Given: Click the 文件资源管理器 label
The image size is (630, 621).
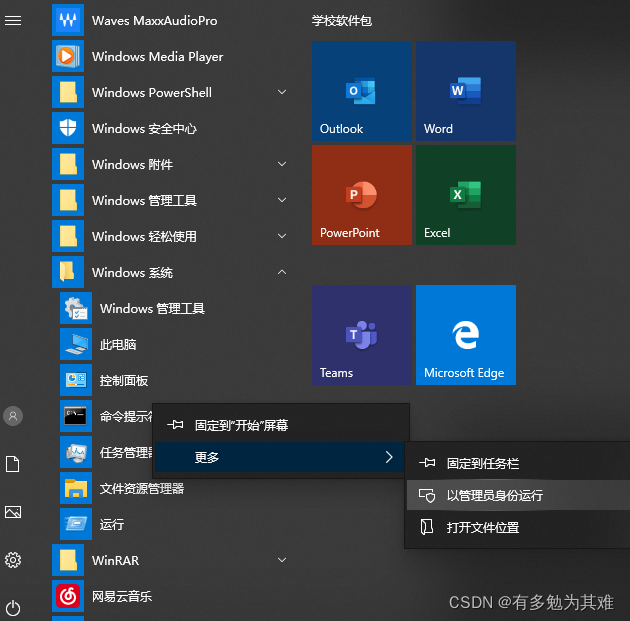Looking at the screenshot, I should 142,489.
